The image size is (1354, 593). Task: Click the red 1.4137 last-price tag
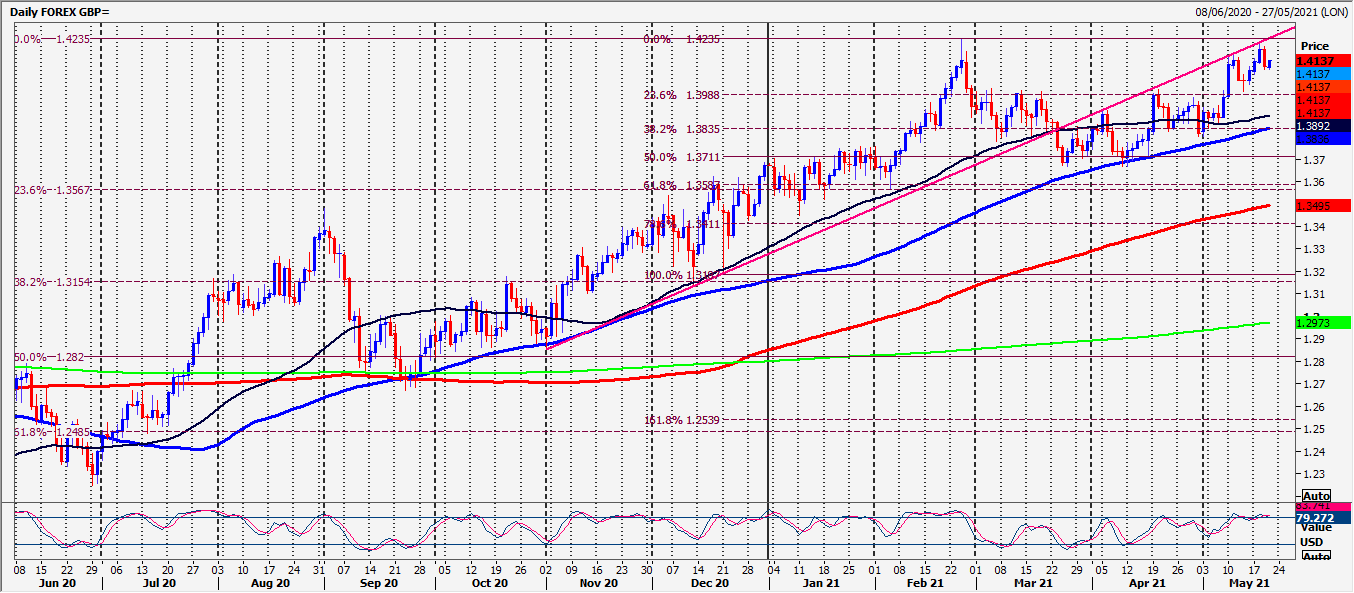click(1313, 61)
